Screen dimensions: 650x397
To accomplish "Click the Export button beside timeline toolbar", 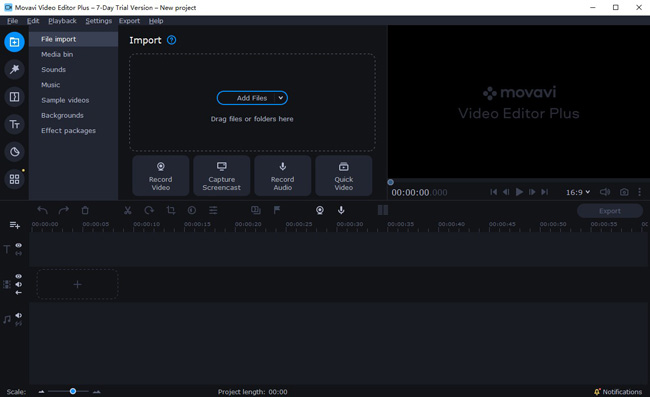I will tap(610, 211).
